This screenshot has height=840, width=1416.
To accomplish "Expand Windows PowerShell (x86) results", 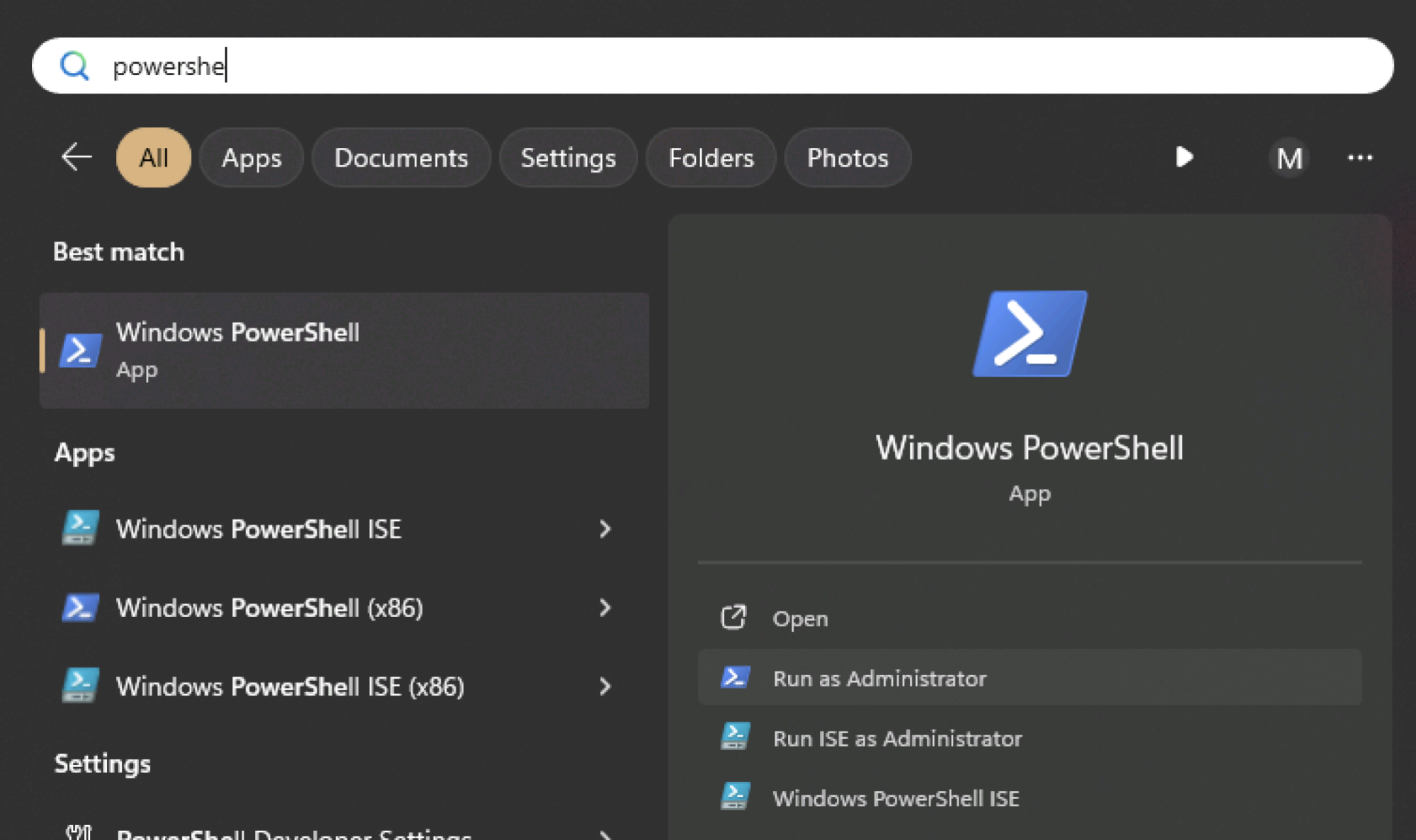I will (605, 607).
